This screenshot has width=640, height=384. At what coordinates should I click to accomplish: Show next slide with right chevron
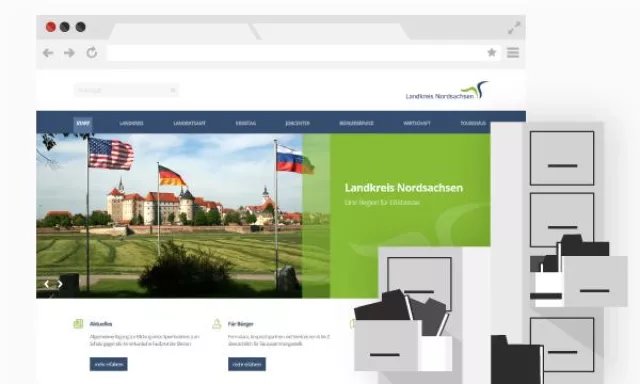point(60,284)
